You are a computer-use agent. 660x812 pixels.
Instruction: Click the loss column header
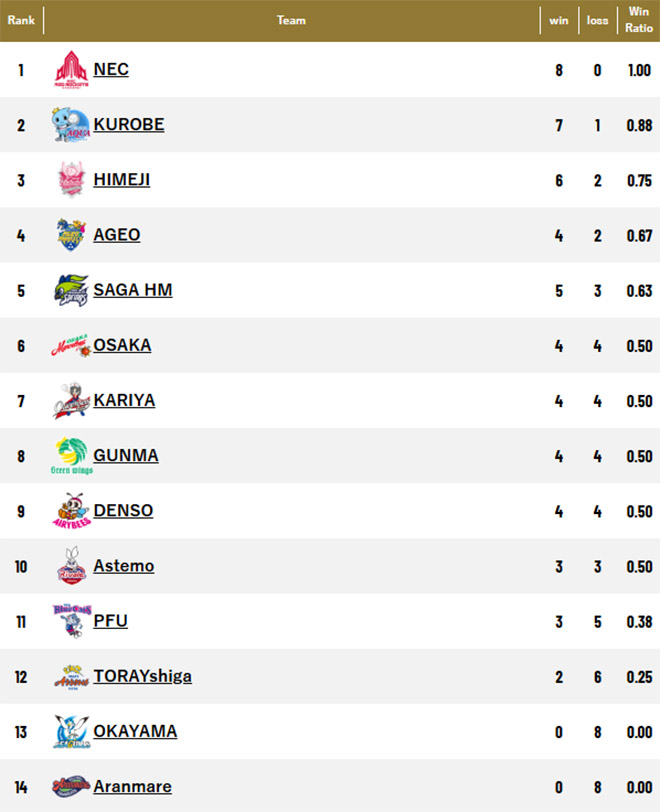[598, 20]
